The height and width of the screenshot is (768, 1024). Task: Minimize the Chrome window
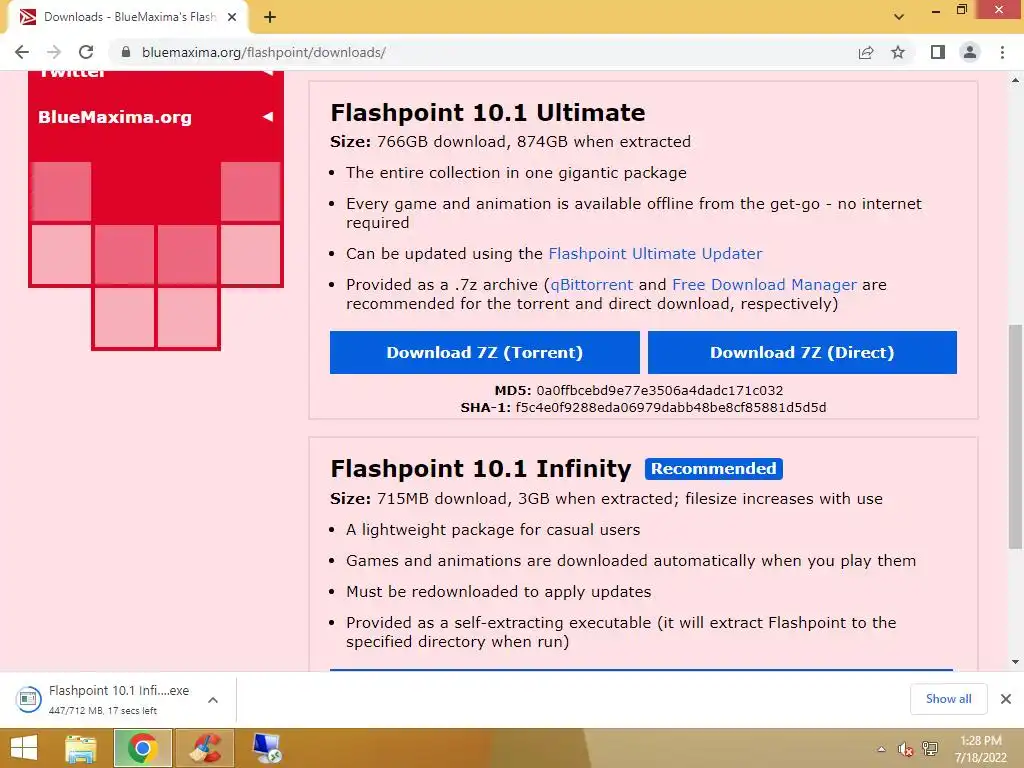click(936, 11)
